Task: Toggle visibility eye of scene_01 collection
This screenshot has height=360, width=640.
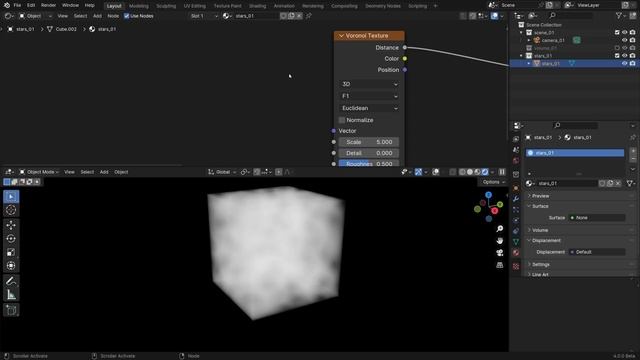Action: click(x=624, y=32)
